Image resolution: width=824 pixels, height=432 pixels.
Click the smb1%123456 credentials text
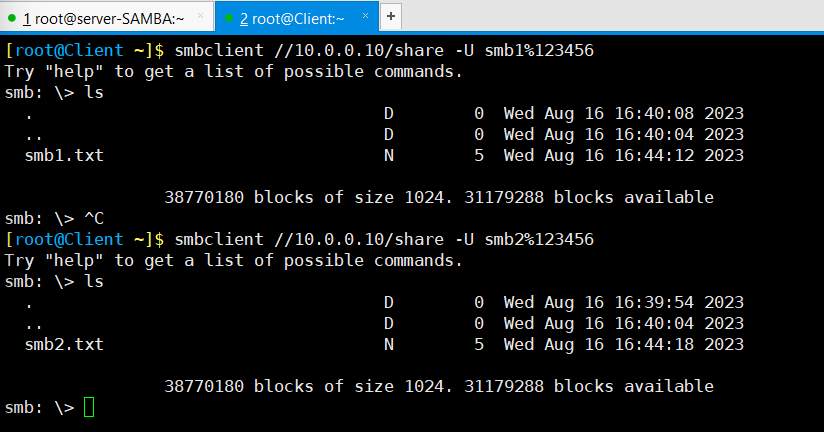point(539,50)
